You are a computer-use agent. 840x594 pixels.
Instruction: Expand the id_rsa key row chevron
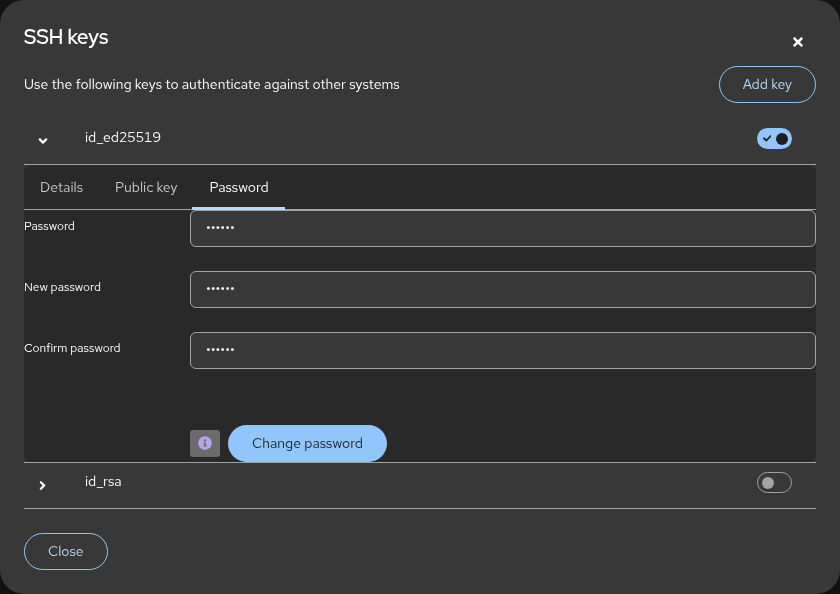[42, 485]
